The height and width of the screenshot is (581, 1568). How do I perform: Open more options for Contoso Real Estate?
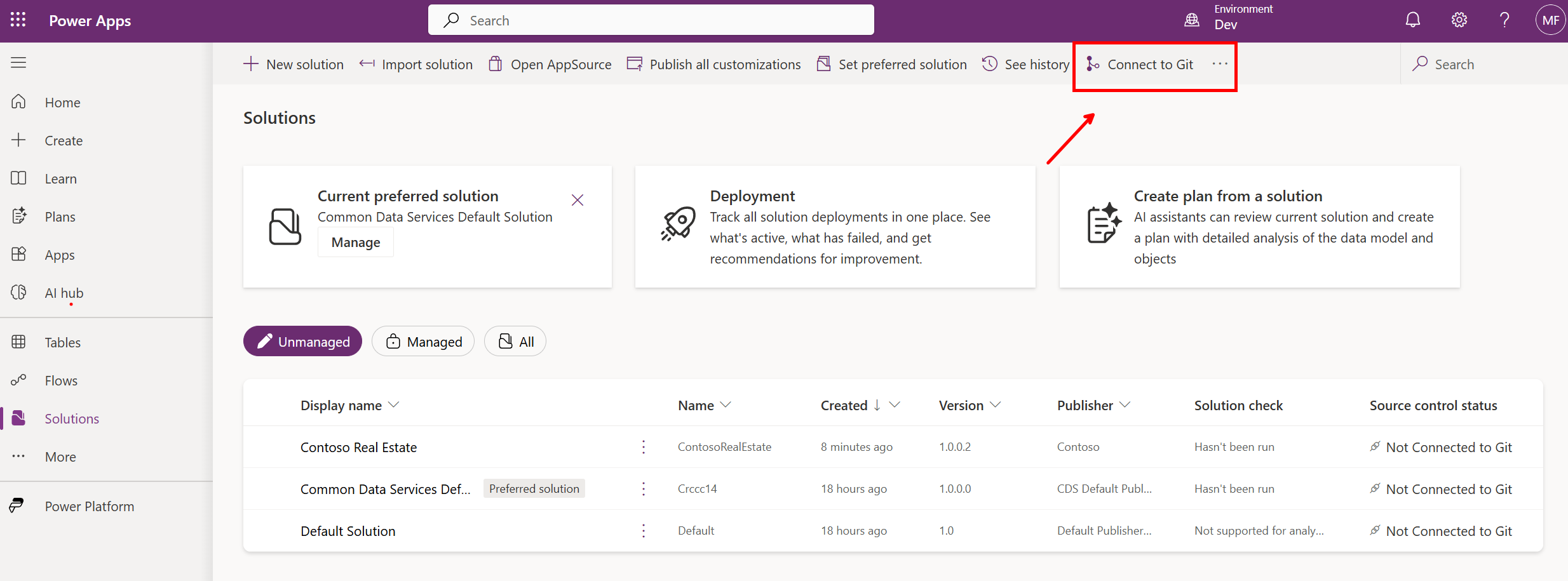pos(644,447)
